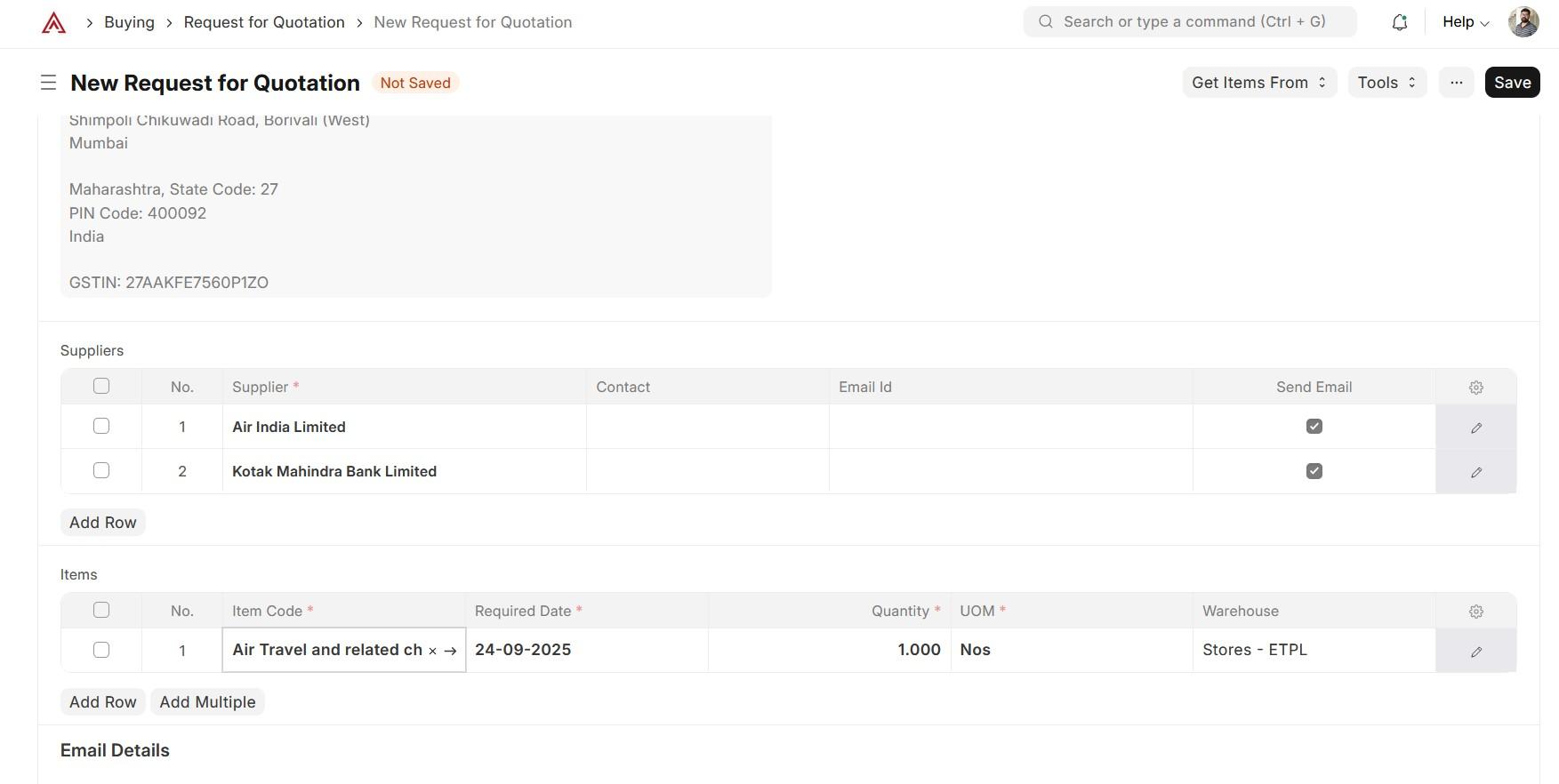Select the item row 1 checkbox

click(101, 650)
